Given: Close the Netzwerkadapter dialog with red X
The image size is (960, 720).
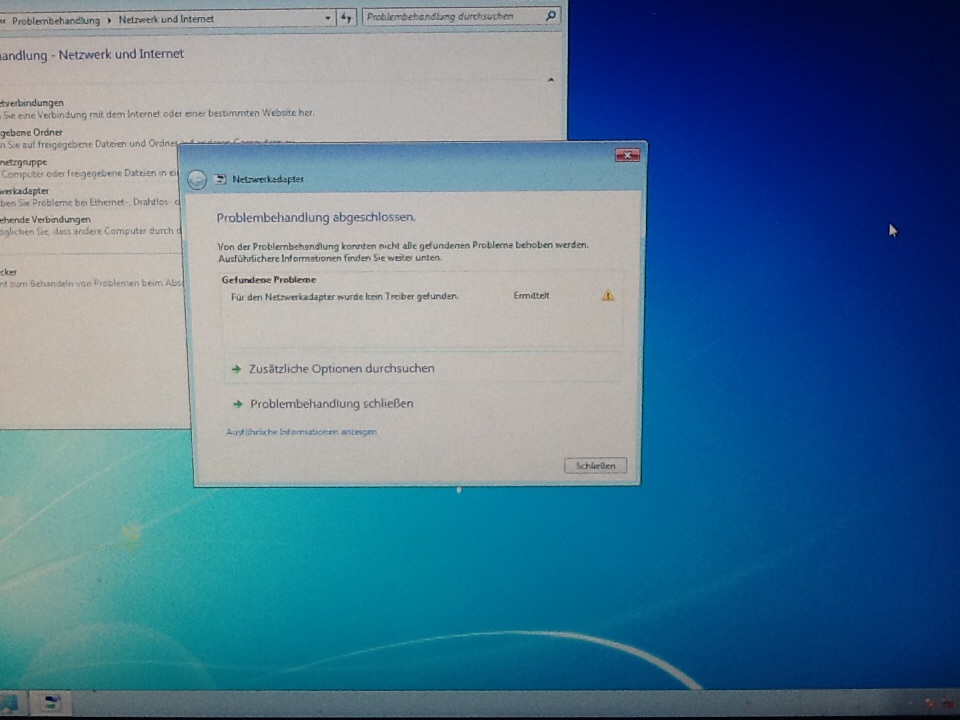Looking at the screenshot, I should pos(628,155).
